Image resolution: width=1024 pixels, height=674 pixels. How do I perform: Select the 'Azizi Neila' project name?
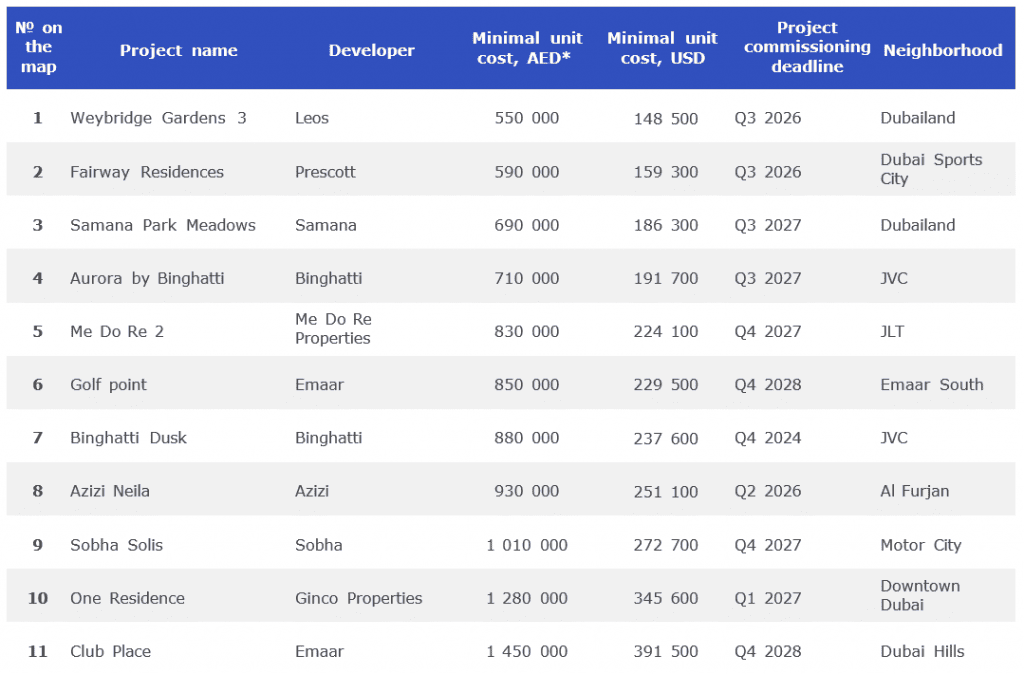pyautogui.click(x=110, y=491)
